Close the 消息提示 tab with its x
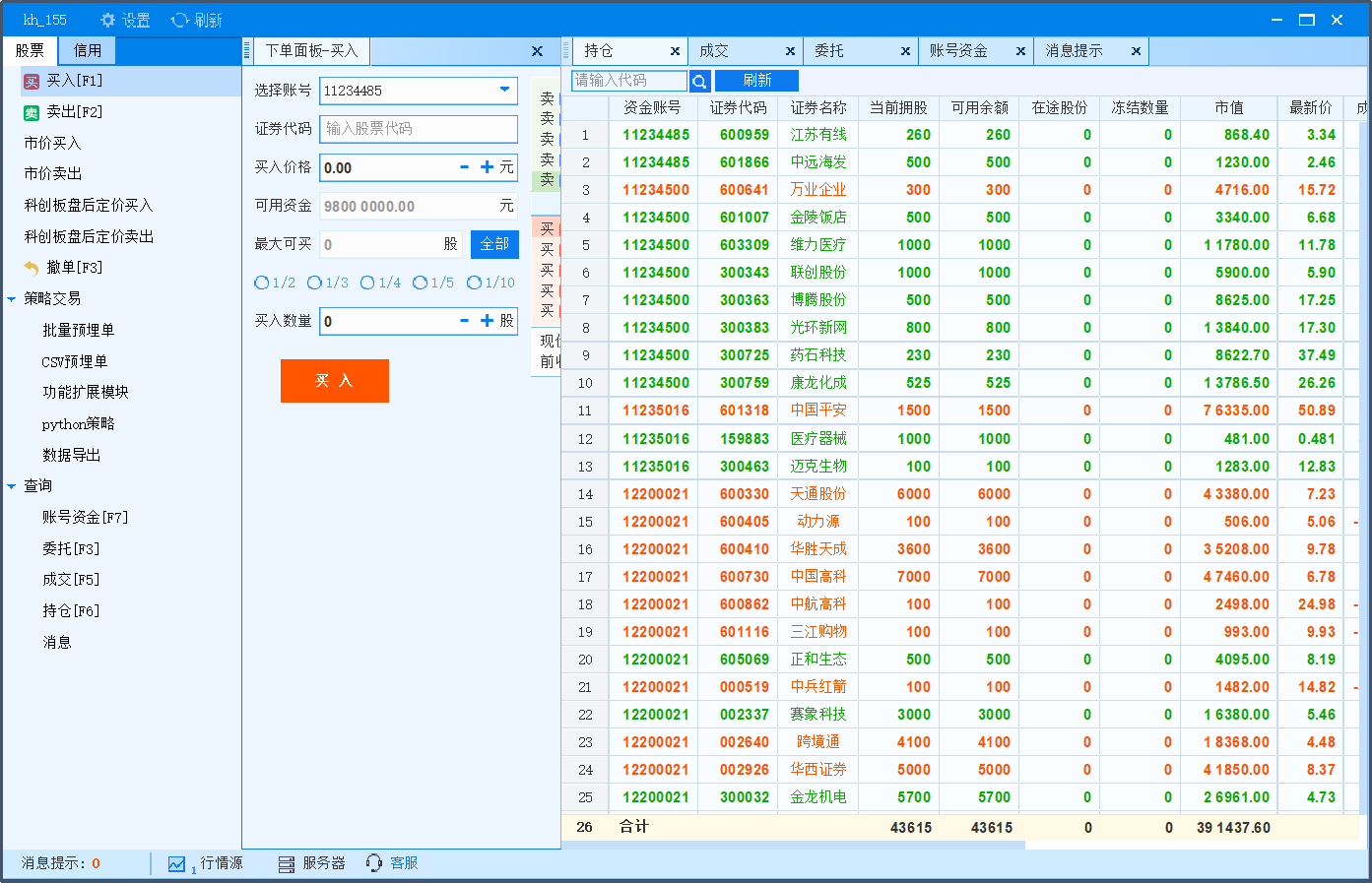The image size is (1372, 883). tap(1136, 51)
